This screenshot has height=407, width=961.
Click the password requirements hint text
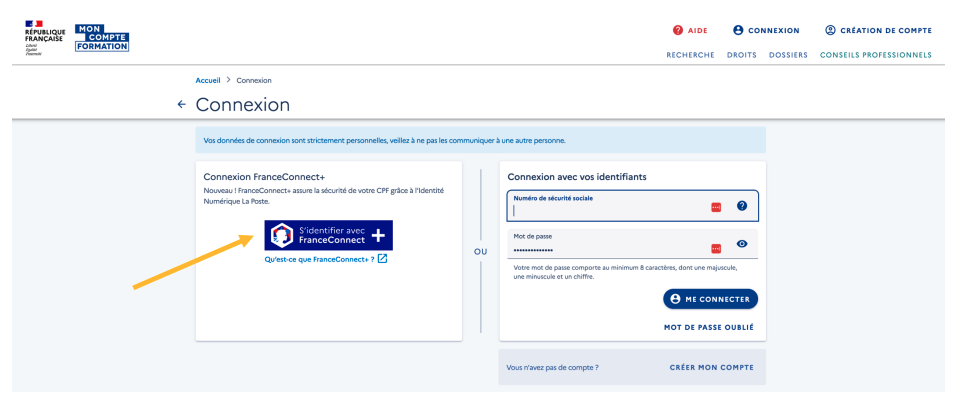click(x=626, y=273)
